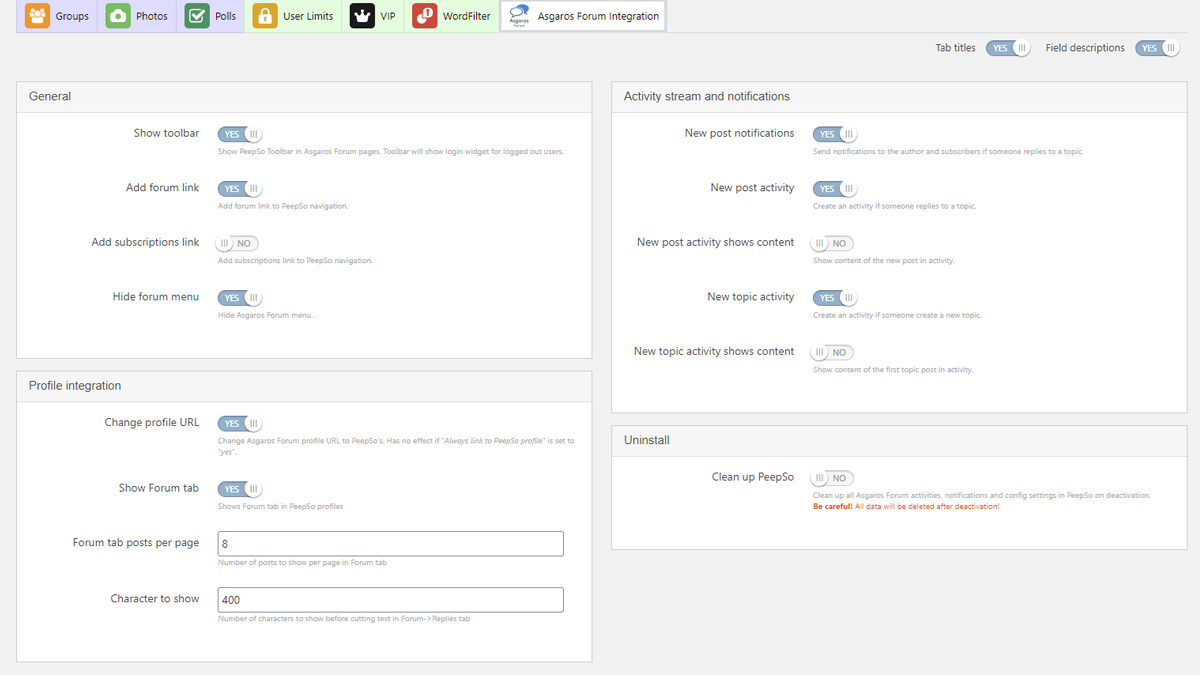Disable the Show toolbar switch
Viewport: 1200px width, 675px height.
tap(240, 134)
